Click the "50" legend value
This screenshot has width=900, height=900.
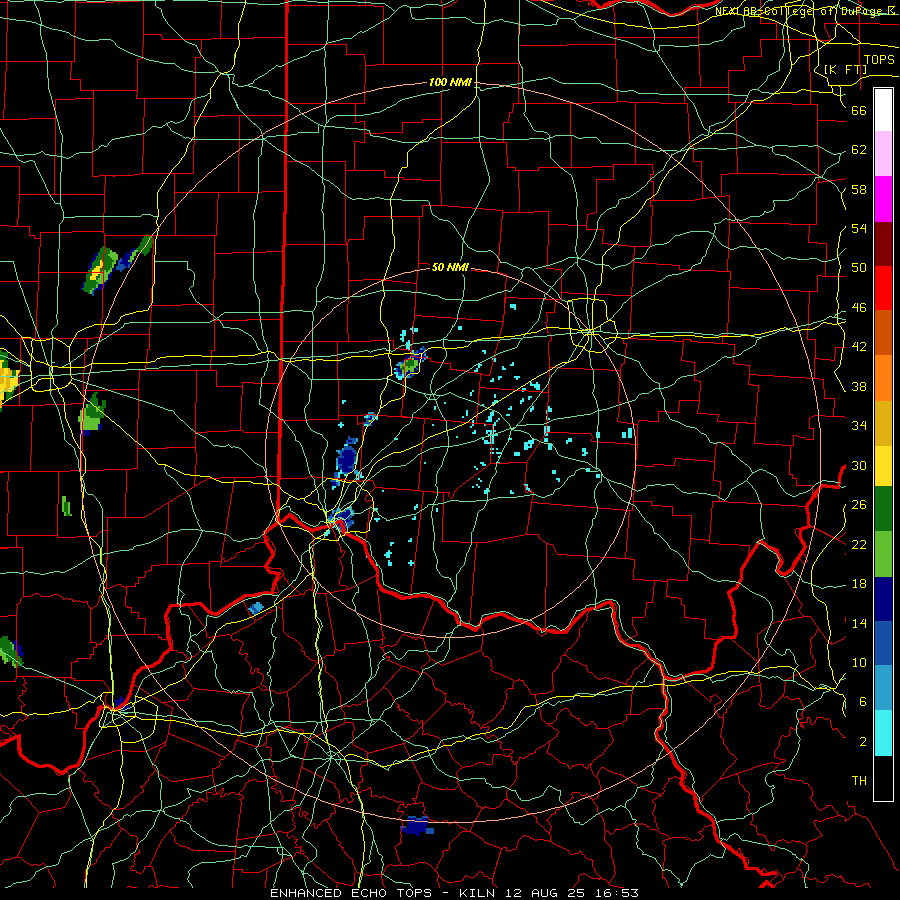click(x=859, y=268)
